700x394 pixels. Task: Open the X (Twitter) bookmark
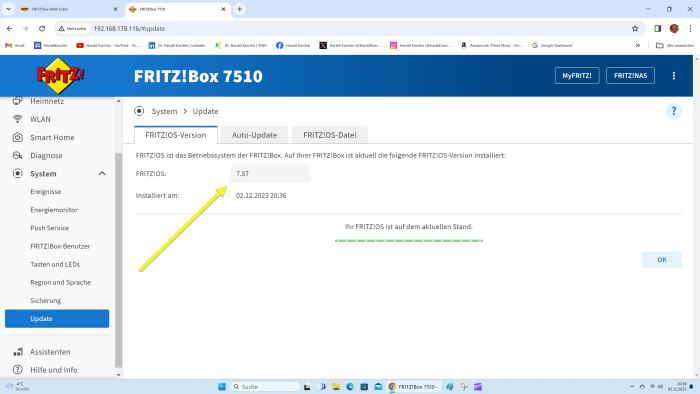[350, 46]
